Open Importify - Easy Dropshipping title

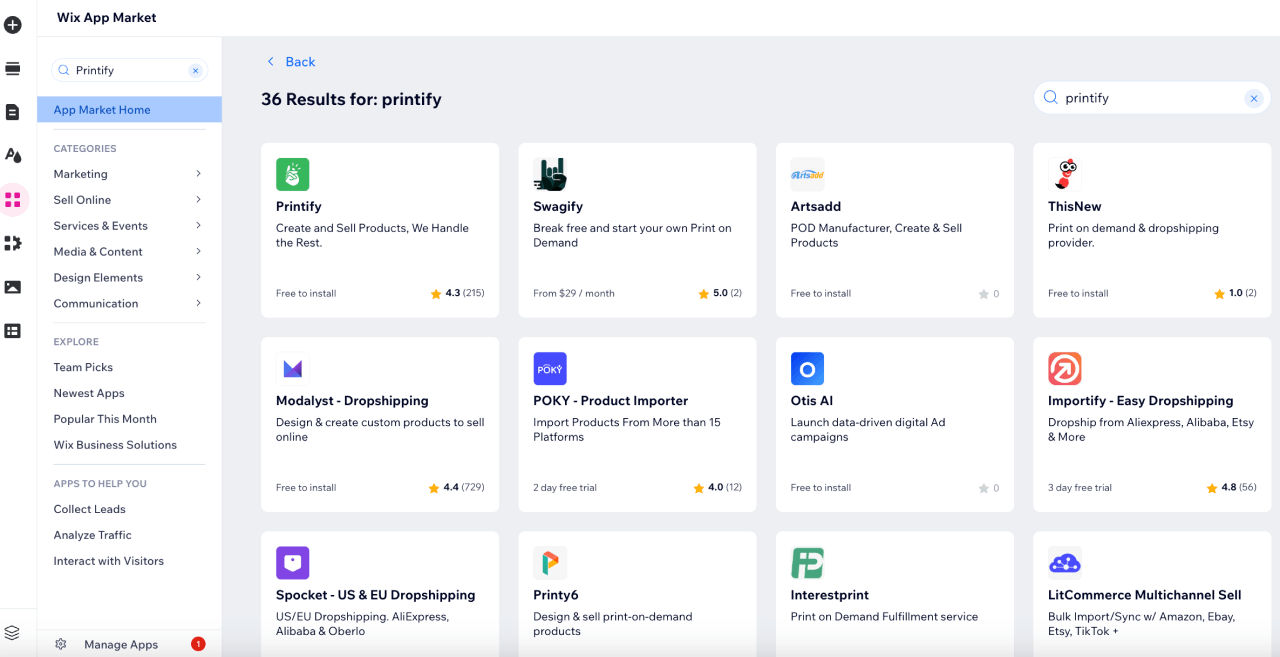(x=1141, y=401)
